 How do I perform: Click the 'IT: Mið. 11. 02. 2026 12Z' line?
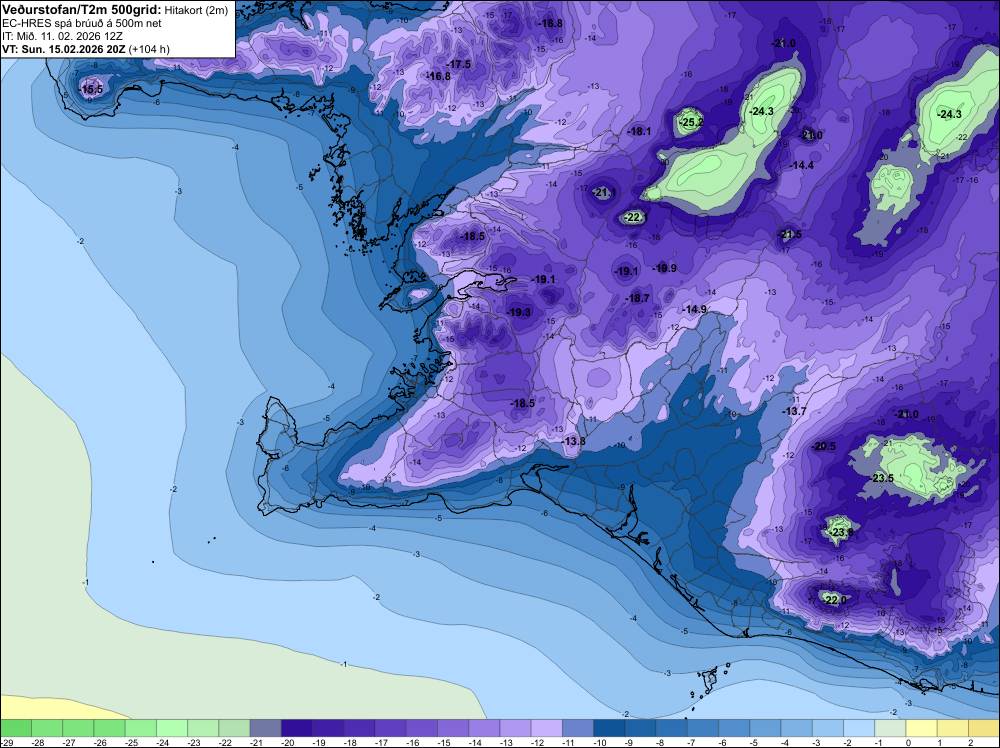pyautogui.click(x=62, y=36)
